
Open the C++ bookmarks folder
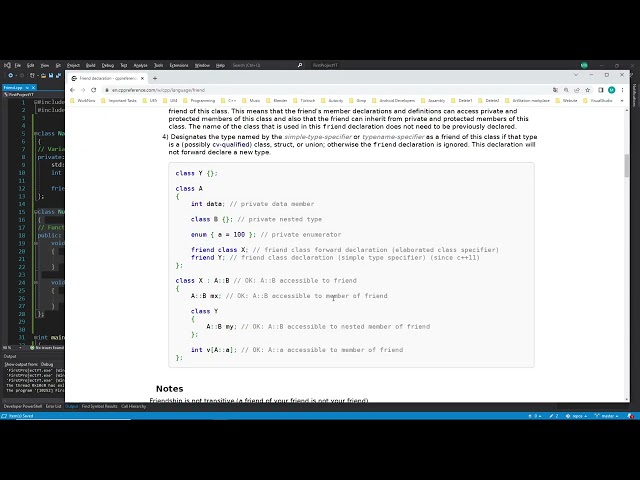pyautogui.click(x=229, y=100)
